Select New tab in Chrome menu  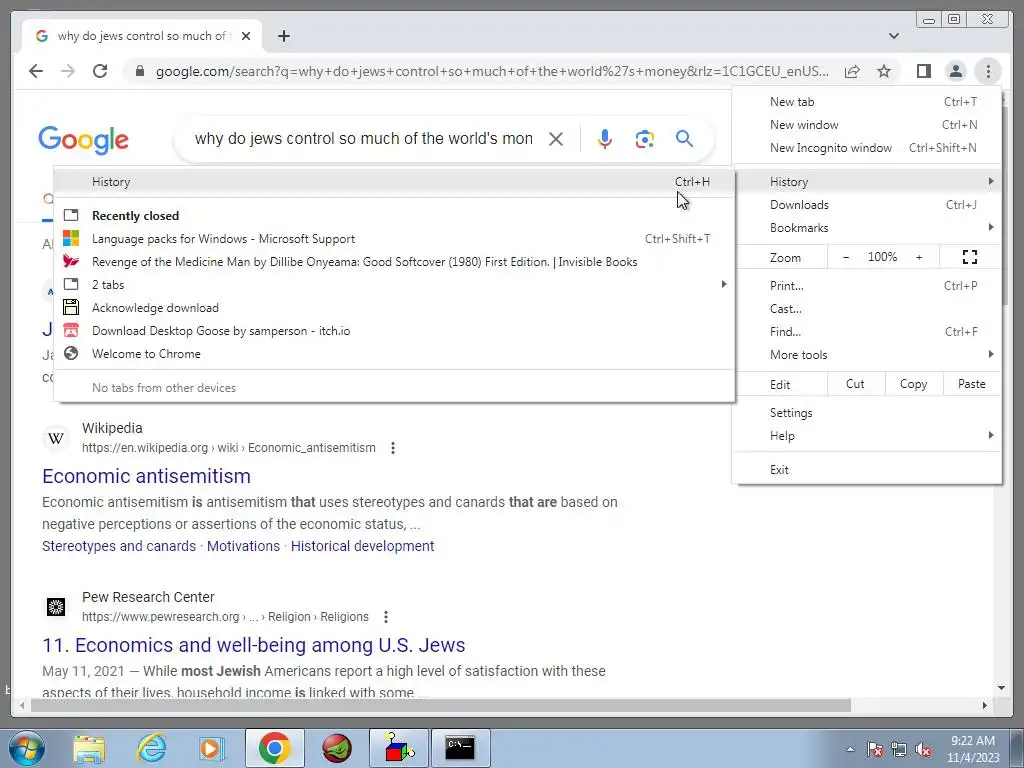tap(867, 102)
